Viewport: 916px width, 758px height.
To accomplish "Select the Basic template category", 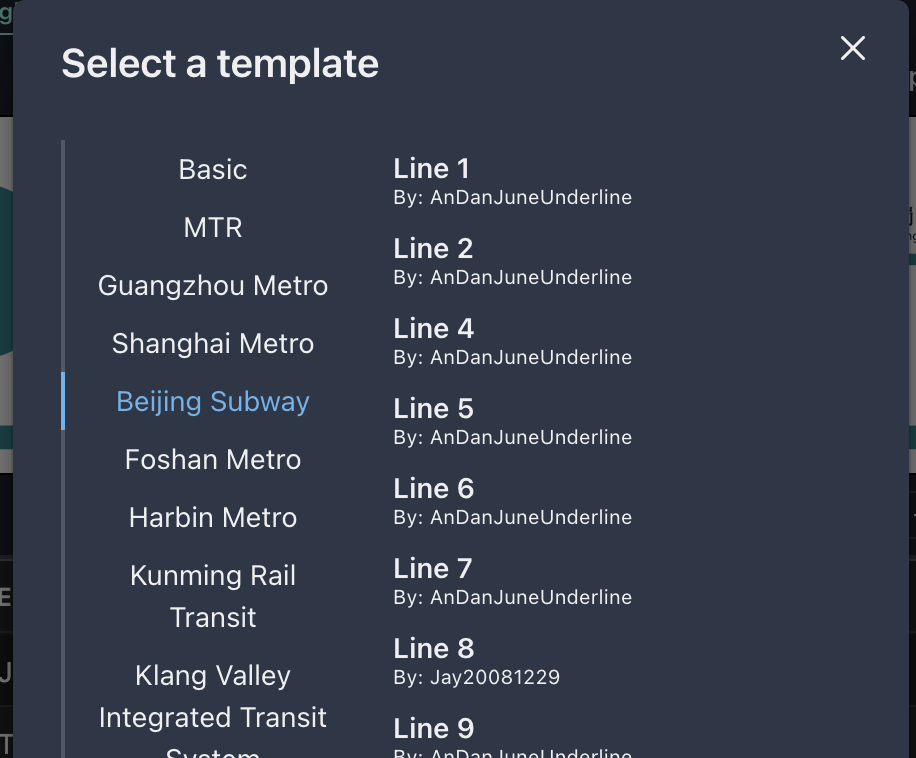I will [212, 169].
